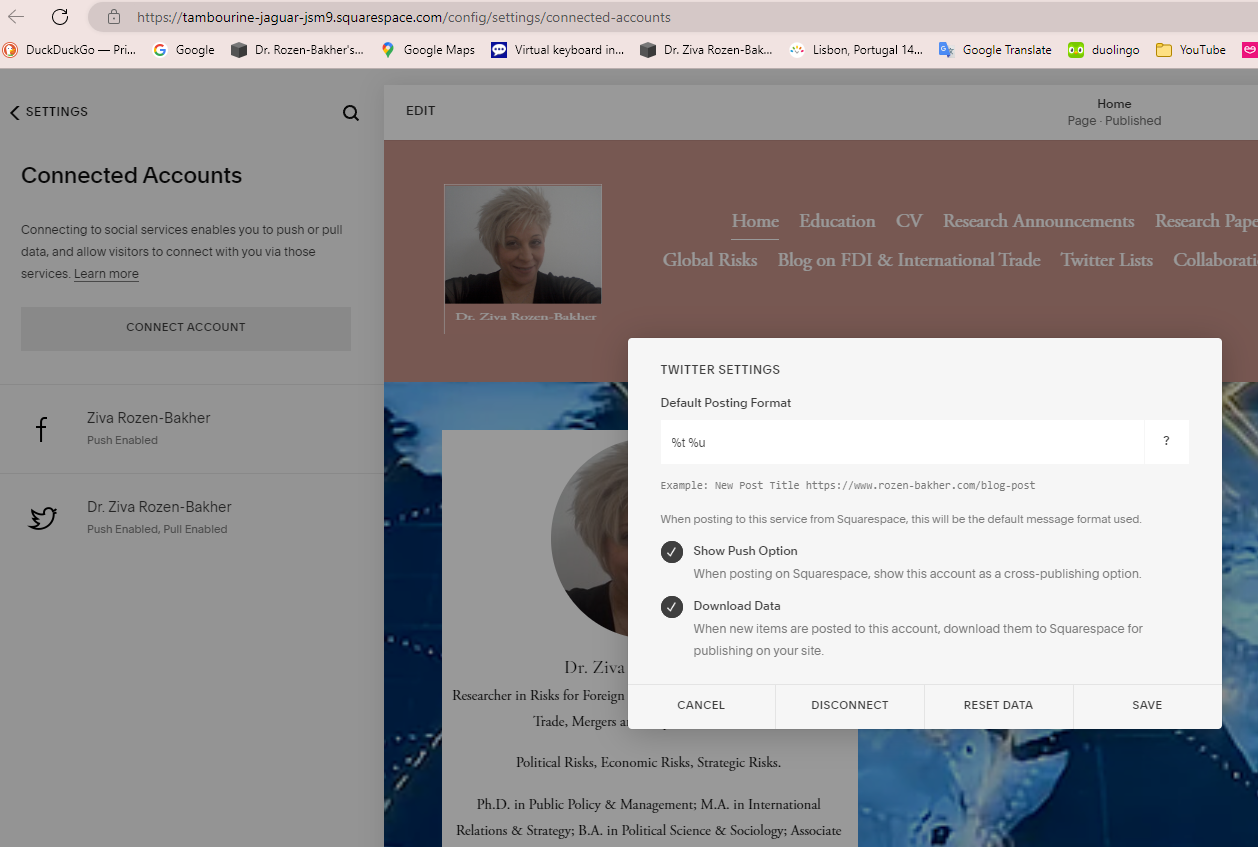The height and width of the screenshot is (847, 1258).
Task: Open the YouTube bookmarks folder
Action: pyautogui.click(x=1191, y=50)
